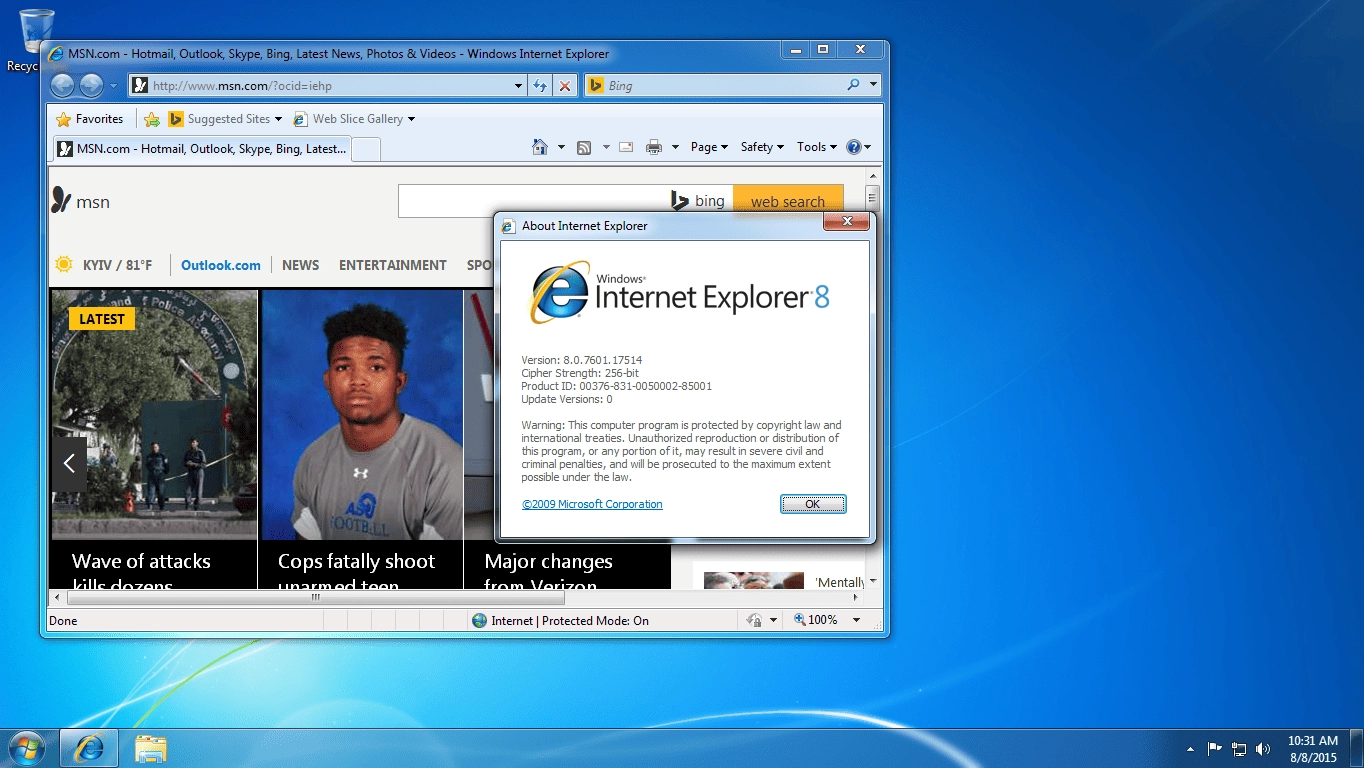Click into the Bing search box in toolbar
This screenshot has height=768, width=1364.
(724, 85)
